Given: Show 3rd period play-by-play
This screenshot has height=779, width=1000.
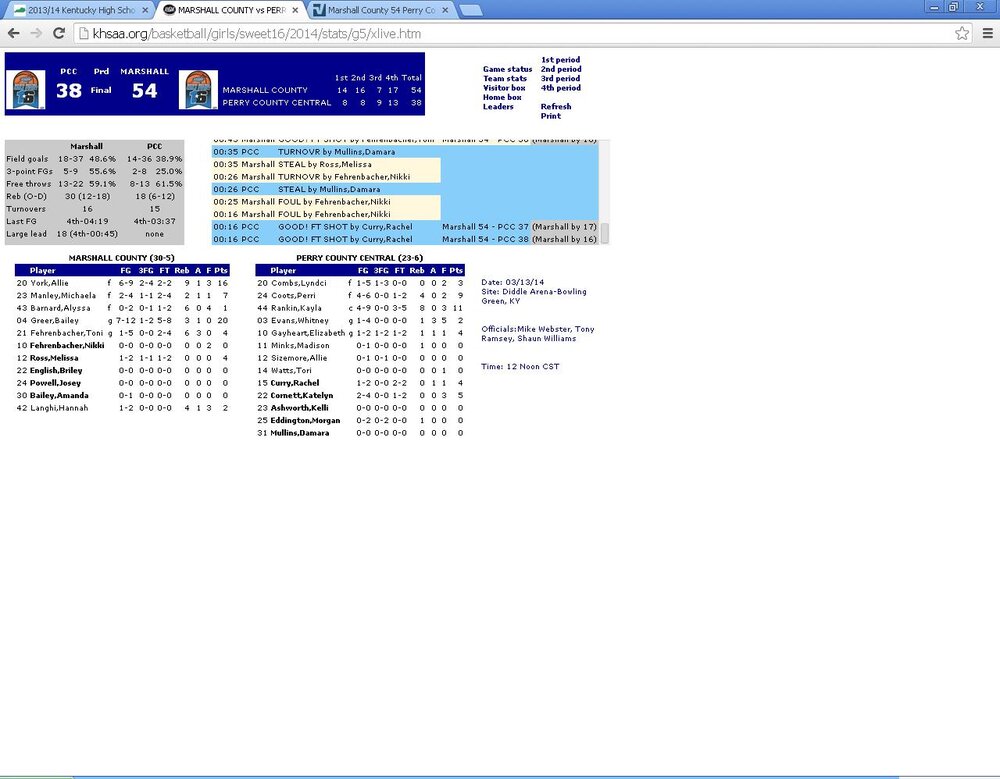Looking at the screenshot, I should [561, 78].
